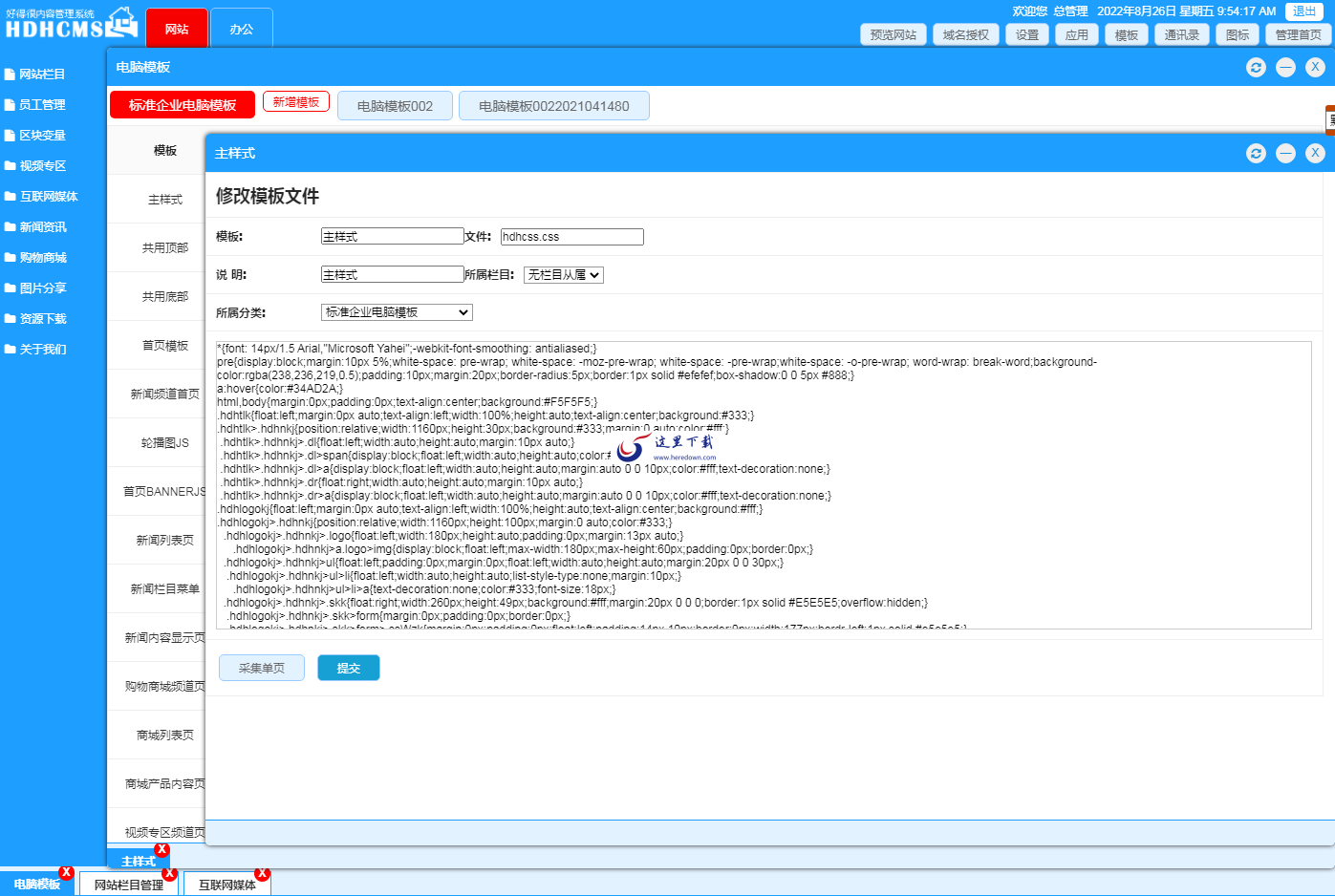Viewport: 1335px width, 896px height.
Task: Click the HDHCMS logo house icon
Action: pos(122,21)
